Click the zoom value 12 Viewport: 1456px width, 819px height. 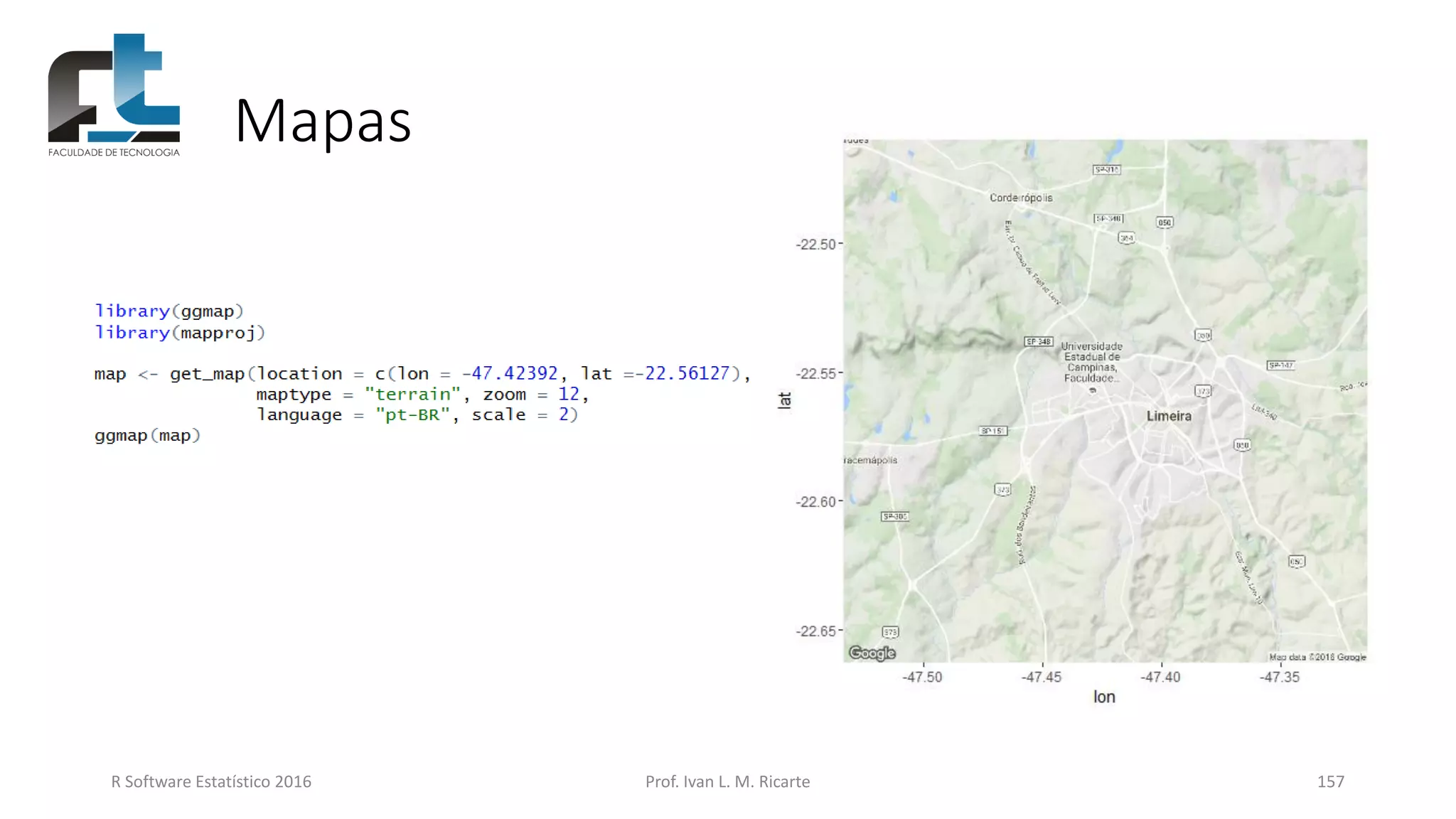pyautogui.click(x=569, y=394)
